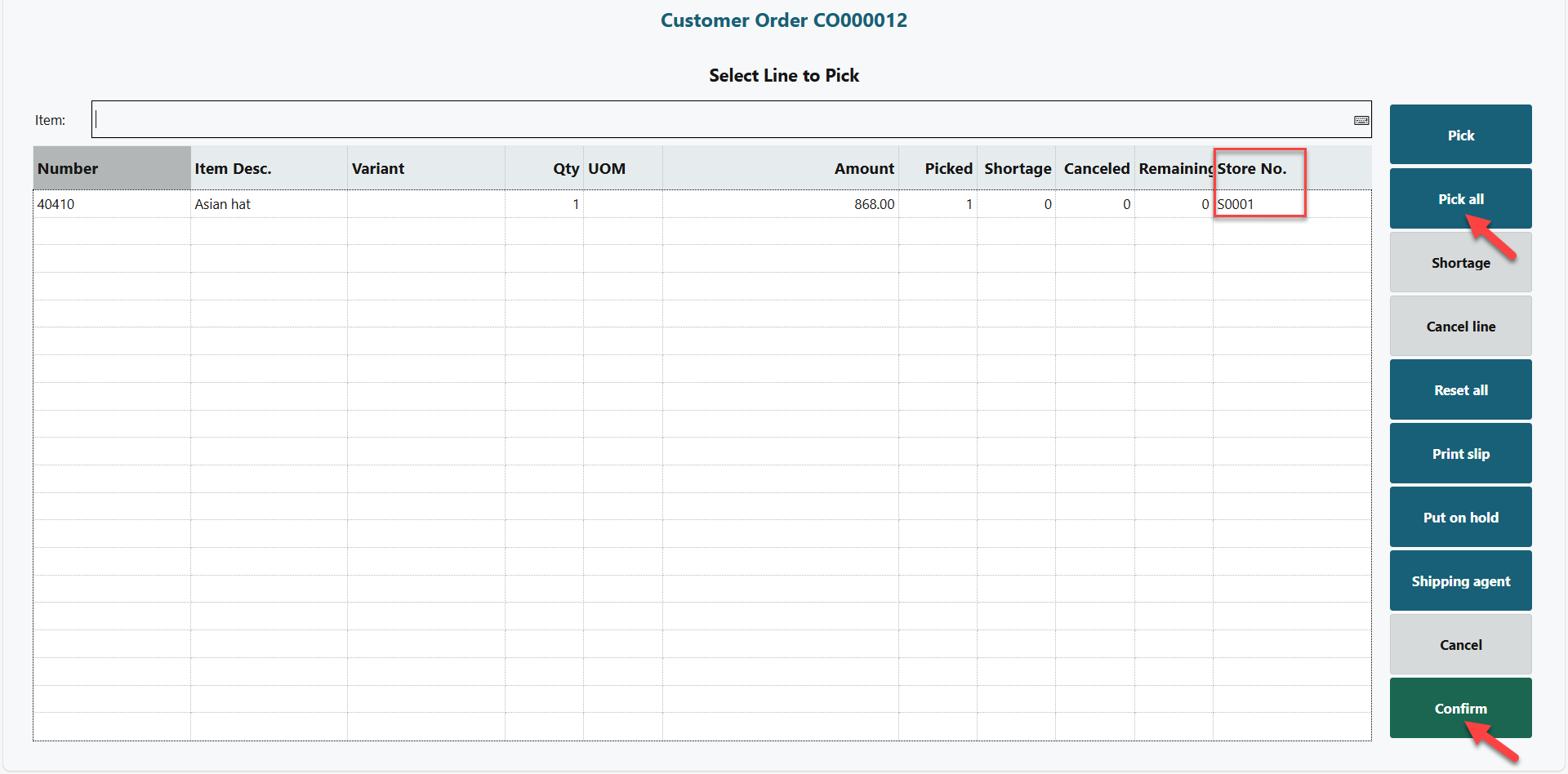
Task: Select the Store No. column header
Action: click(x=1252, y=169)
